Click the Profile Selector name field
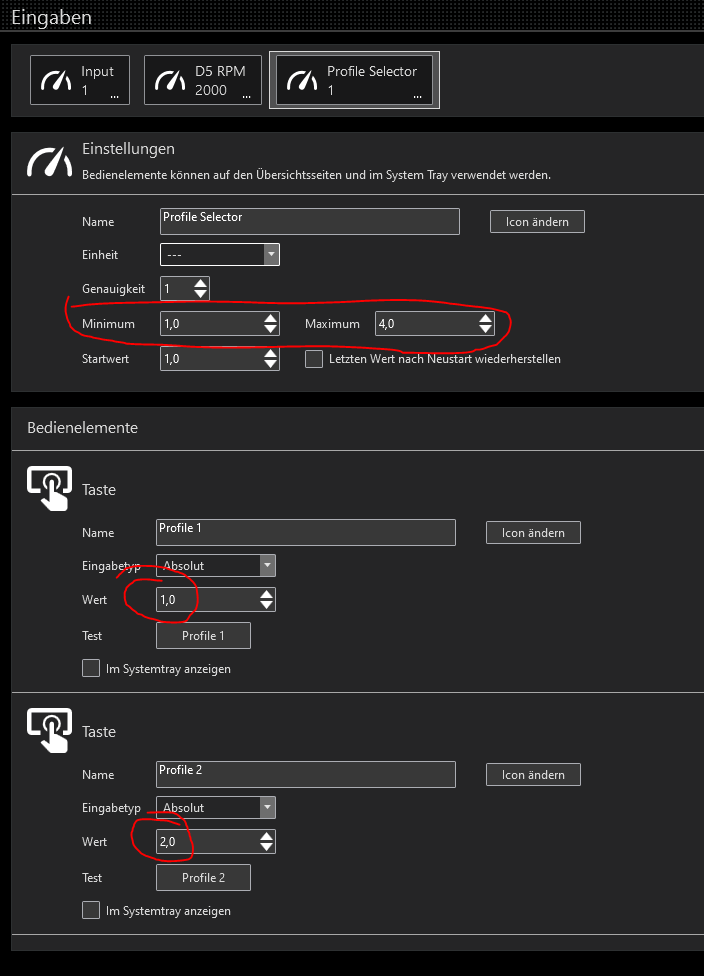Screen dimensions: 704x976 309,222
